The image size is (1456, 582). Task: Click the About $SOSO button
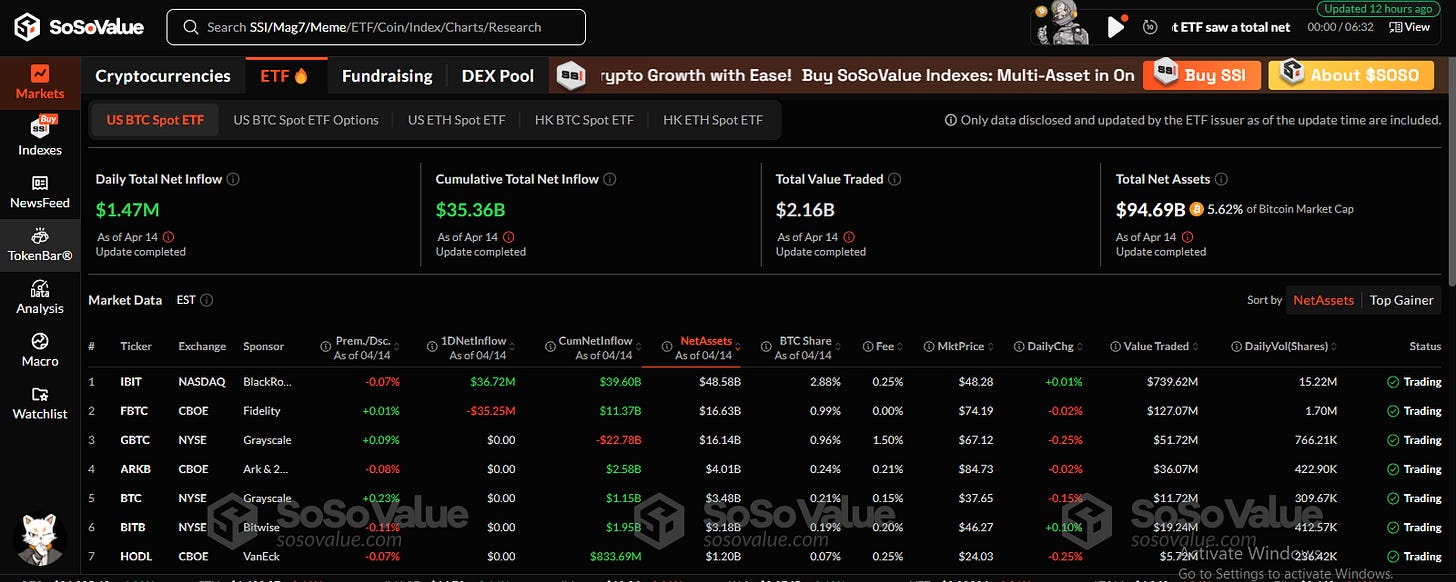pyautogui.click(x=1349, y=75)
